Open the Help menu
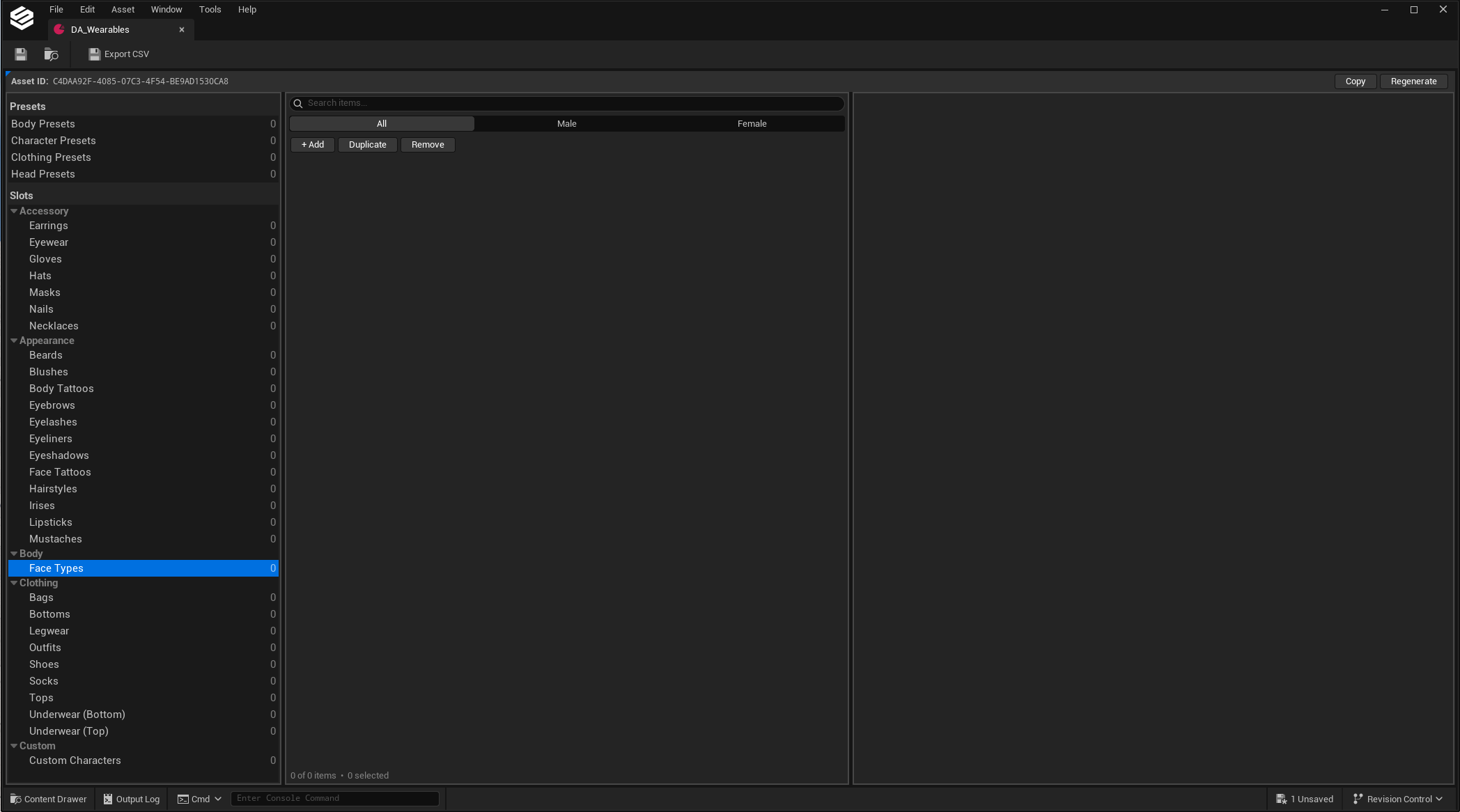This screenshot has width=1460, height=812. (x=247, y=10)
